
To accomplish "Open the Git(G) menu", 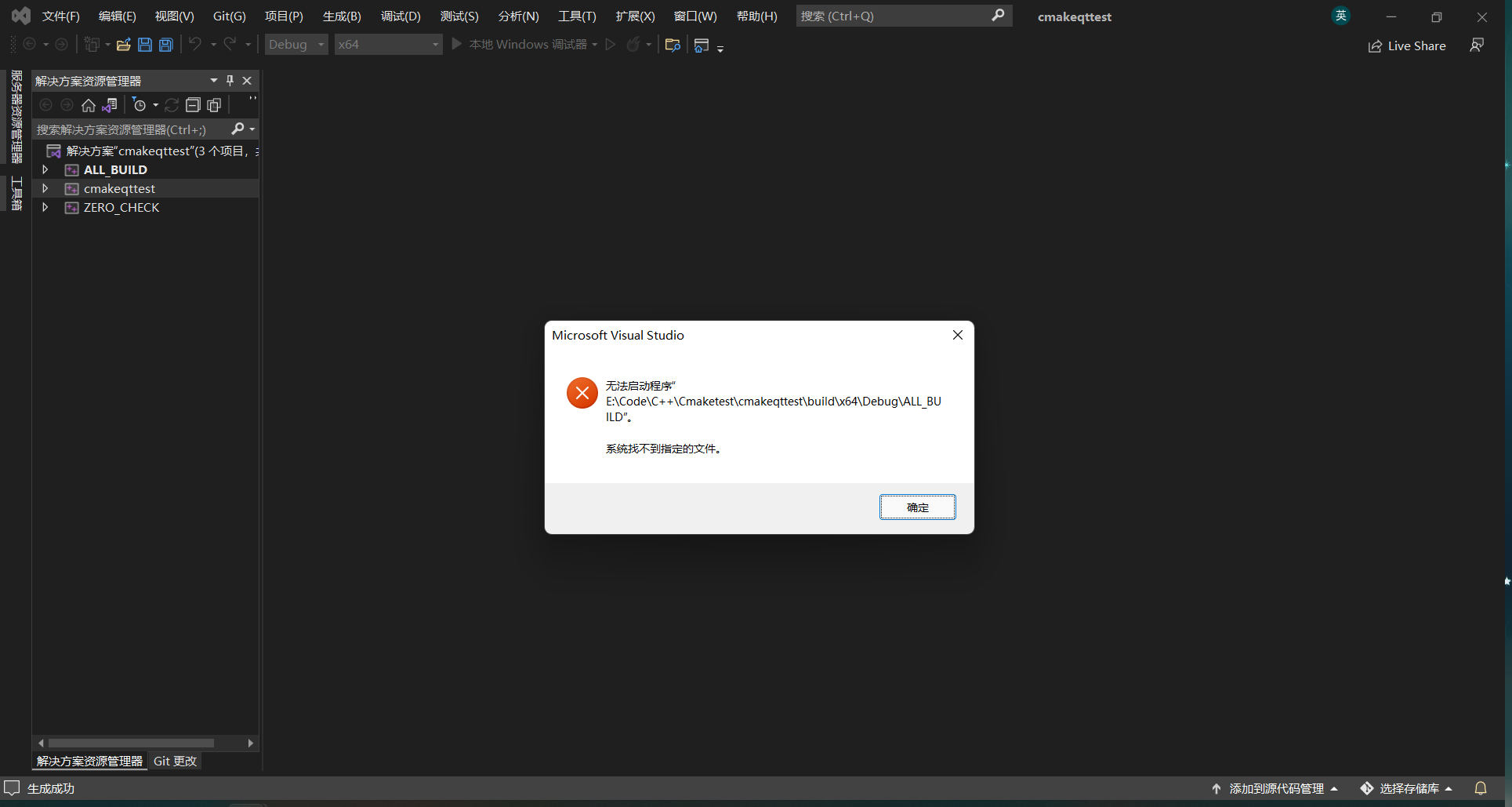I will click(x=230, y=16).
